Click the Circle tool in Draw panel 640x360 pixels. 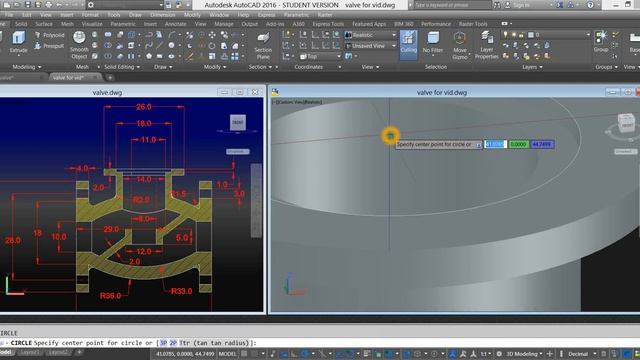[x=171, y=45]
